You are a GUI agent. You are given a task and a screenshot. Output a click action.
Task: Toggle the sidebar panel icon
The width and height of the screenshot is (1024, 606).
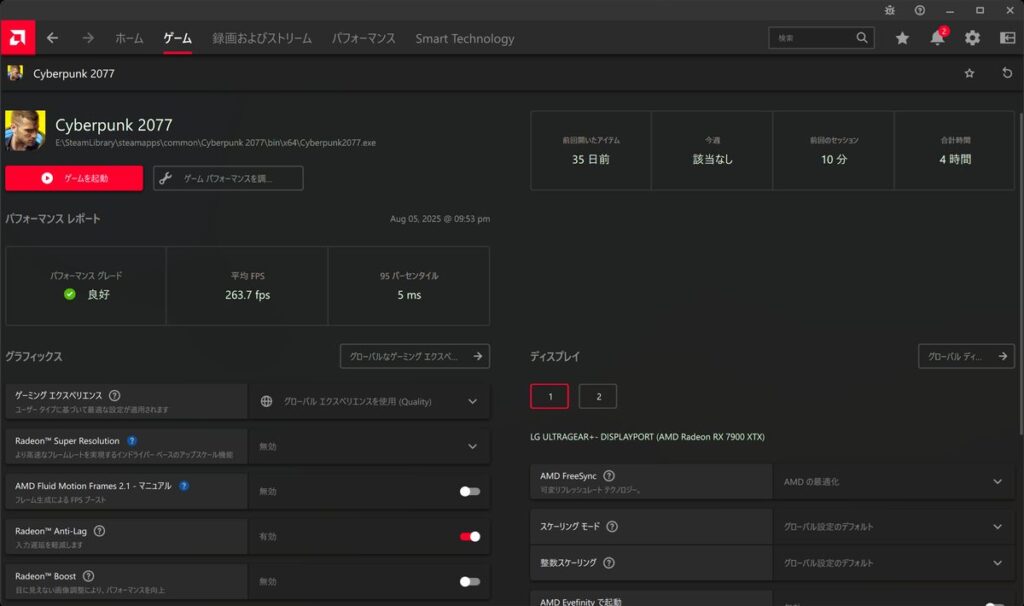tap(1008, 38)
